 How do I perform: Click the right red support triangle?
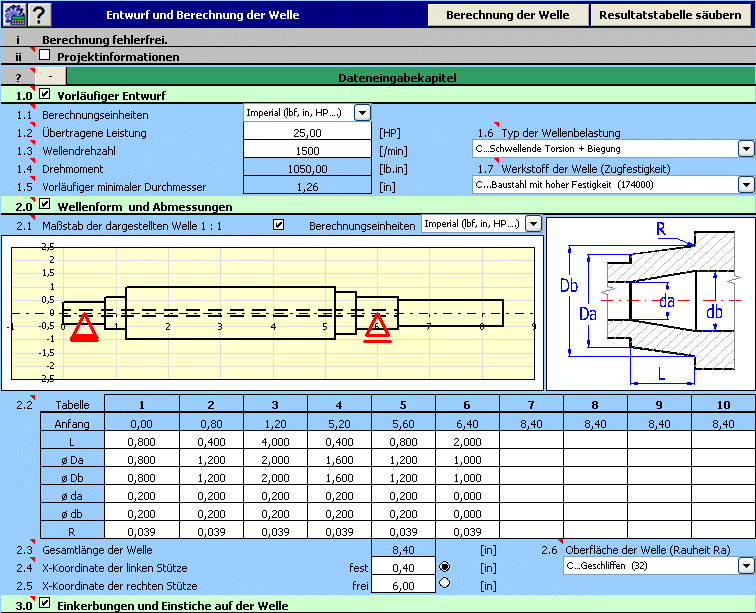click(x=378, y=327)
